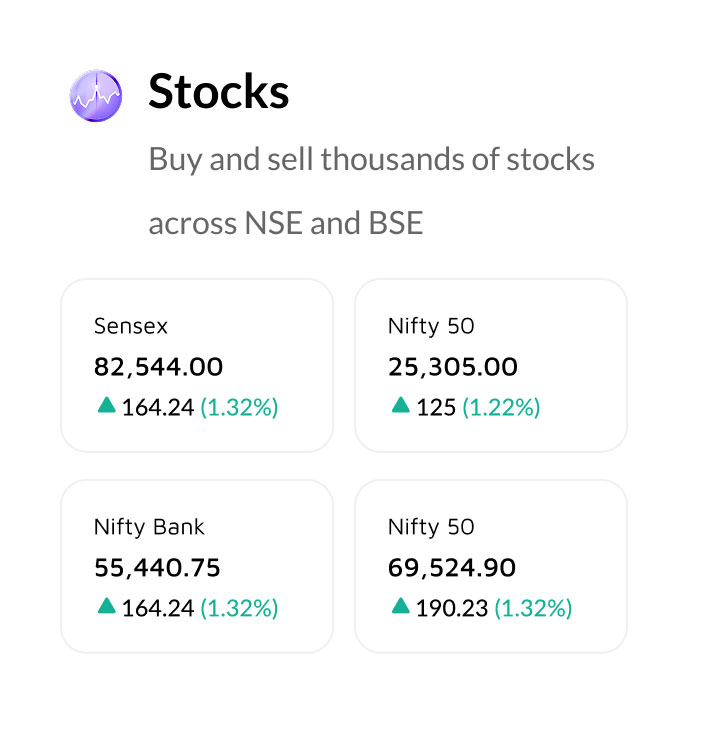
Task: Click the 'Buy and sell thousands of stocks' text
Action: tap(371, 159)
